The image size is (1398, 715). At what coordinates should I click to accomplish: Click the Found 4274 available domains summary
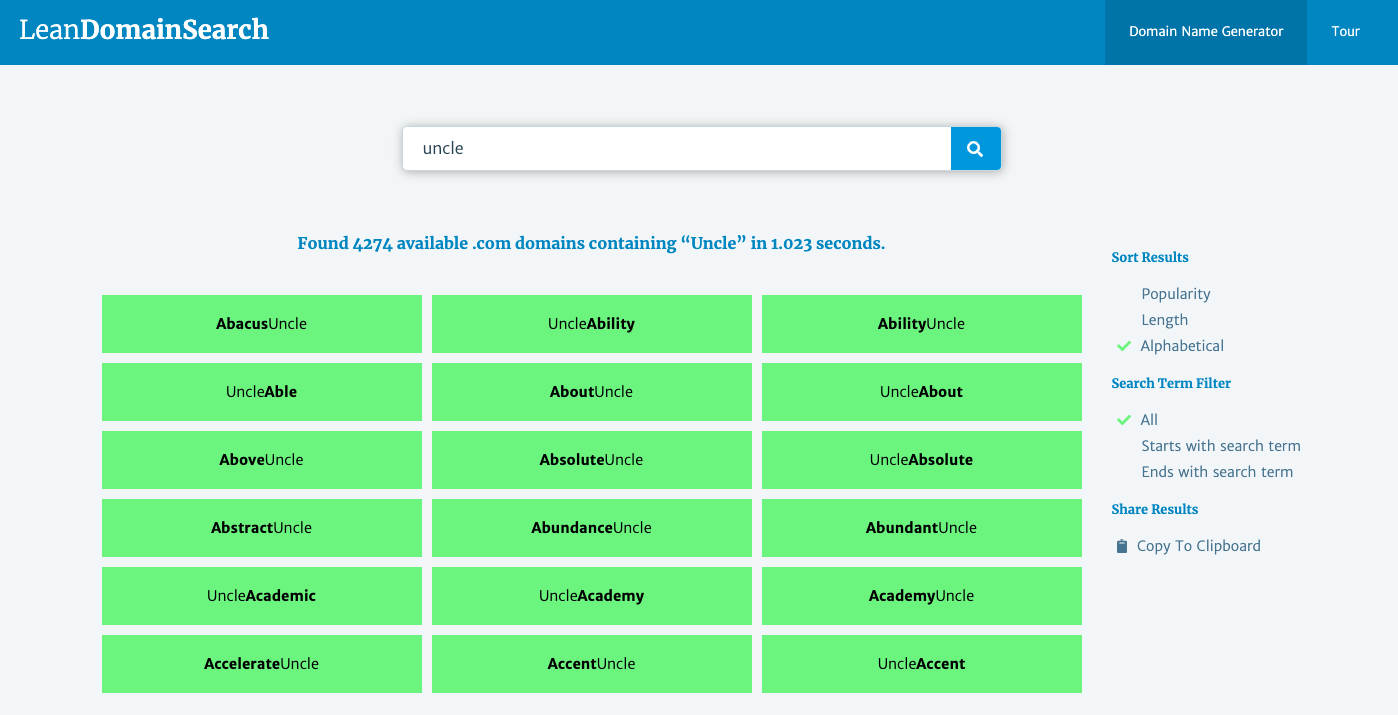point(591,243)
